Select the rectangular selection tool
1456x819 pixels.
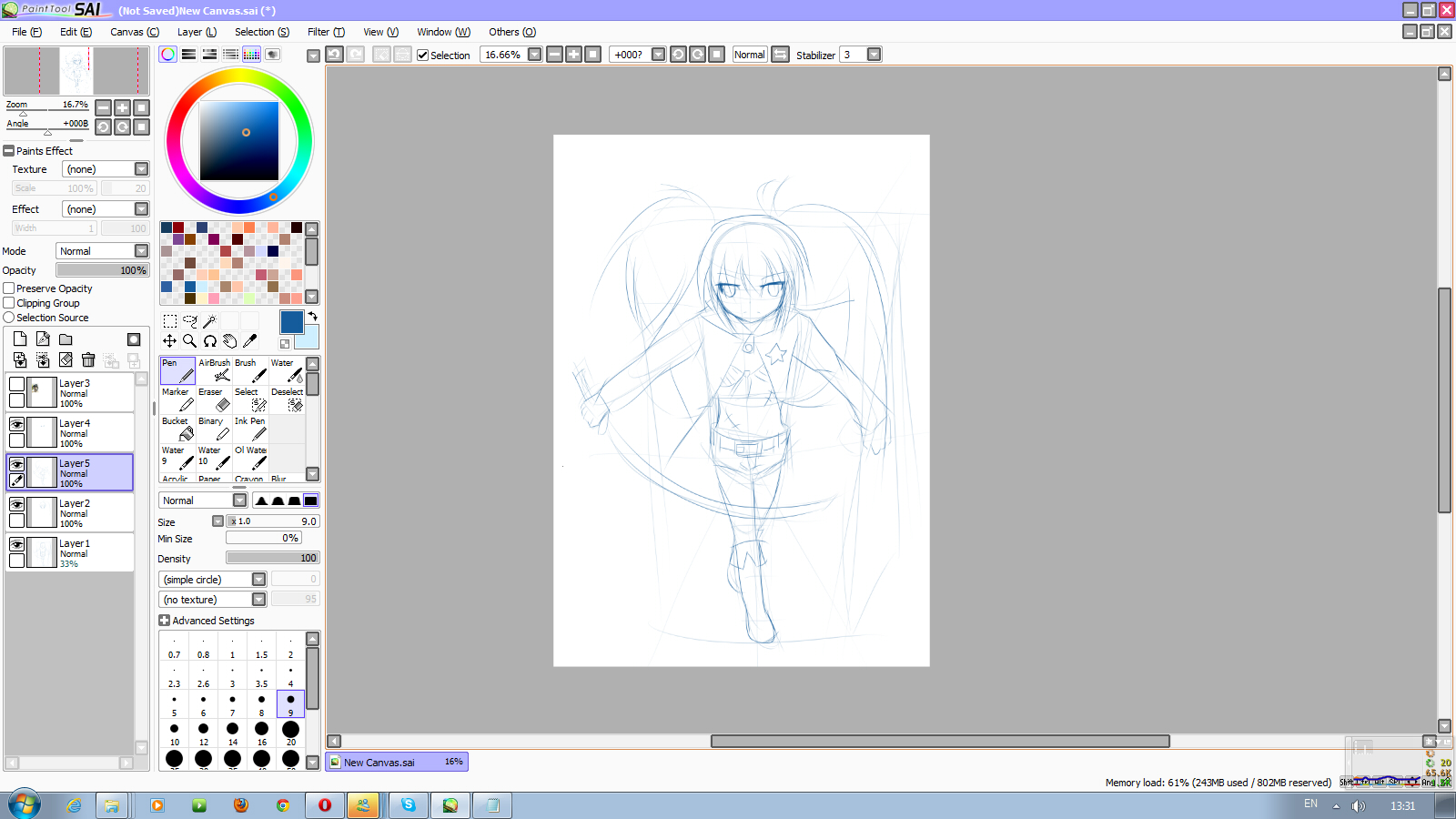click(x=170, y=321)
